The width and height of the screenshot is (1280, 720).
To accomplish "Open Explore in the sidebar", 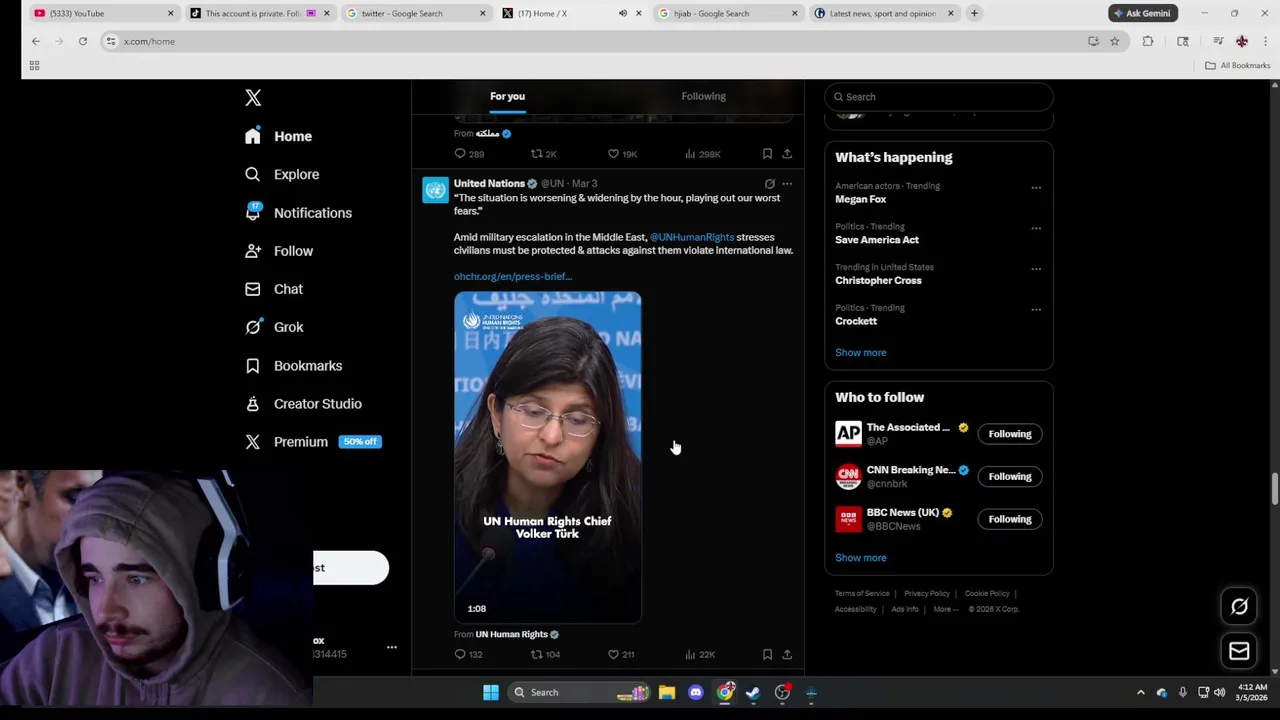I will pos(282,174).
